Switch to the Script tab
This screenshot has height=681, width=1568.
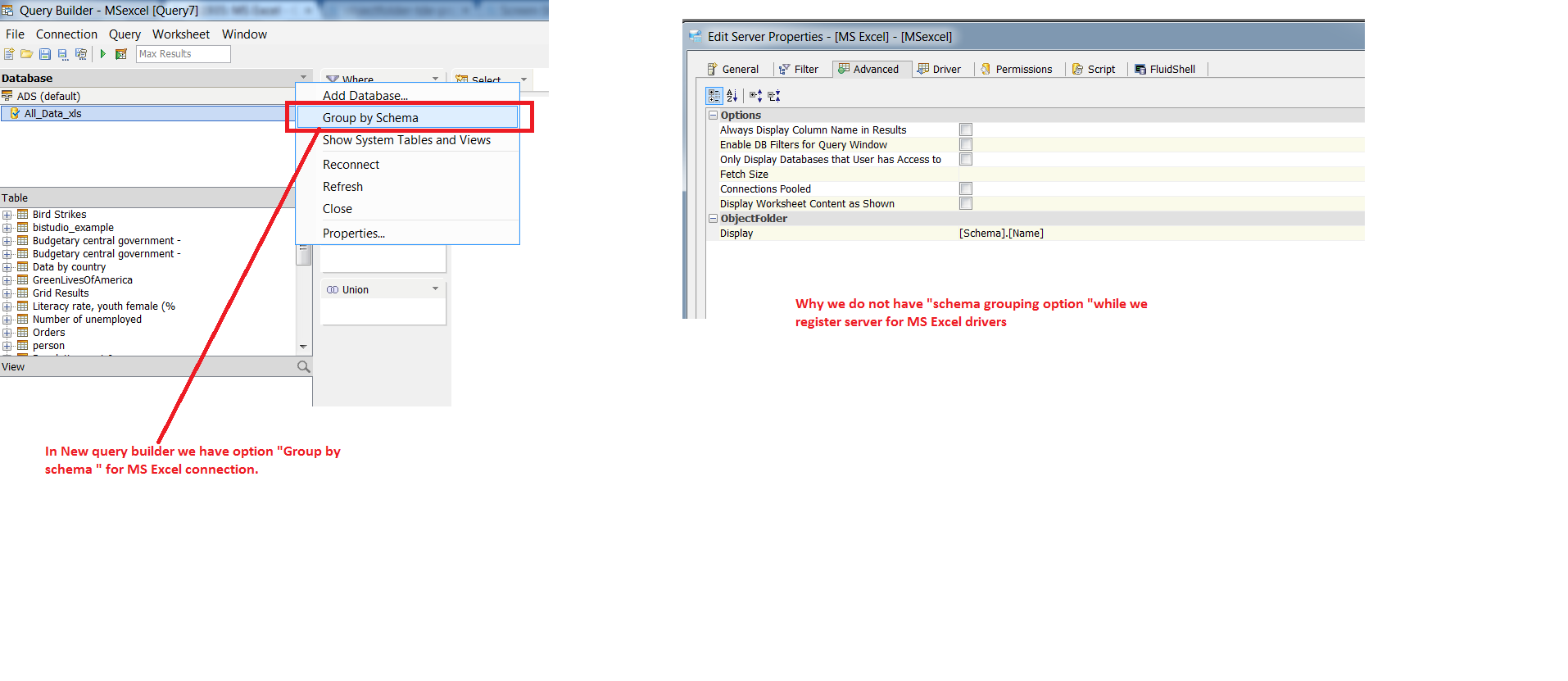click(1094, 70)
